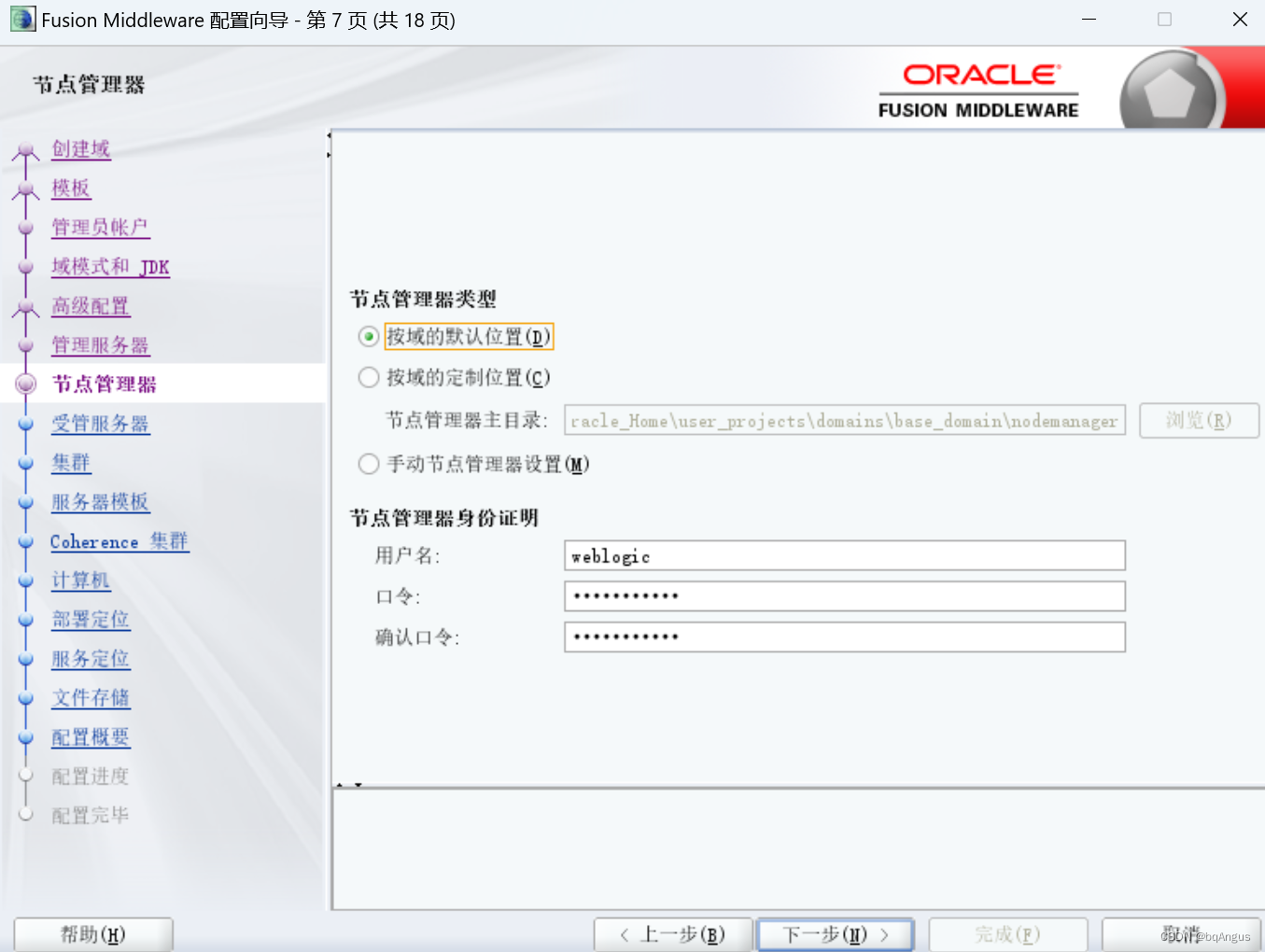Click the pentagon emblem in the header
Viewport: 1265px width, 952px height.
click(x=1170, y=93)
